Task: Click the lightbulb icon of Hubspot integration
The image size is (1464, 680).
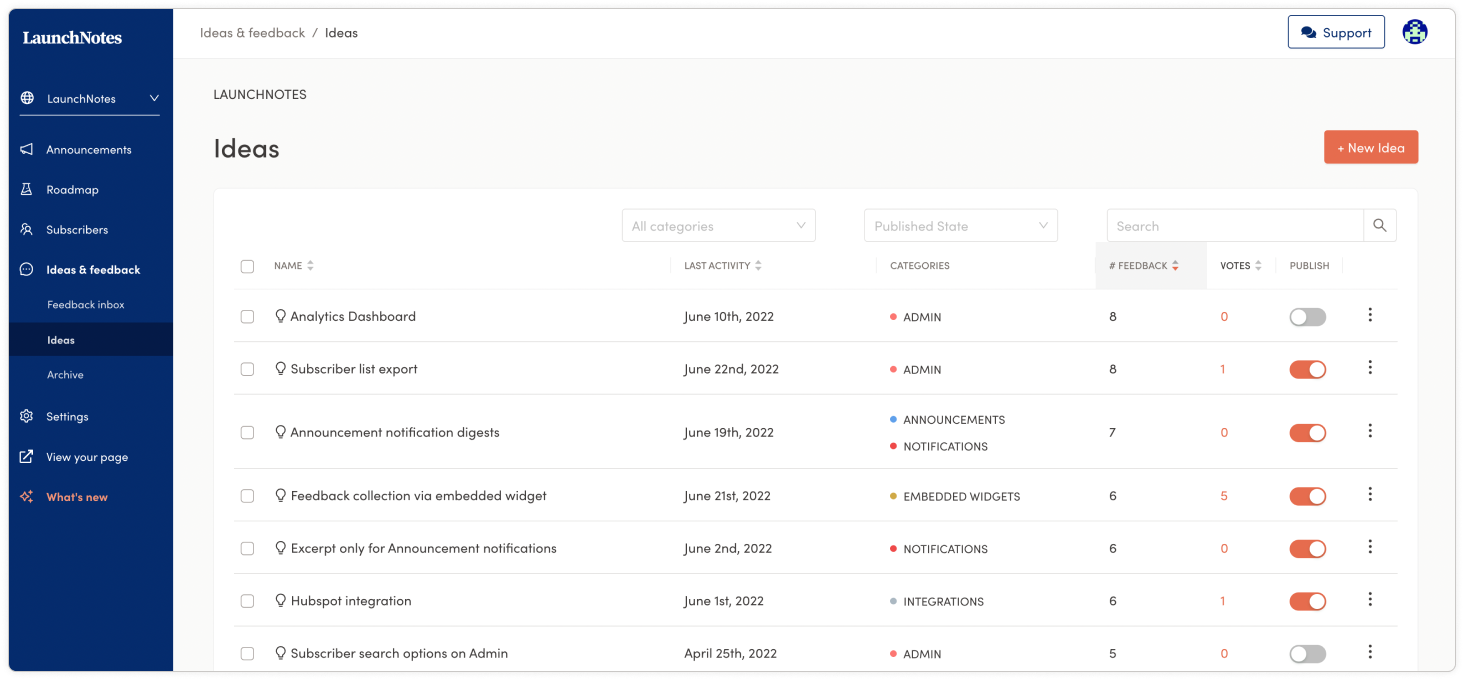Action: tap(280, 601)
